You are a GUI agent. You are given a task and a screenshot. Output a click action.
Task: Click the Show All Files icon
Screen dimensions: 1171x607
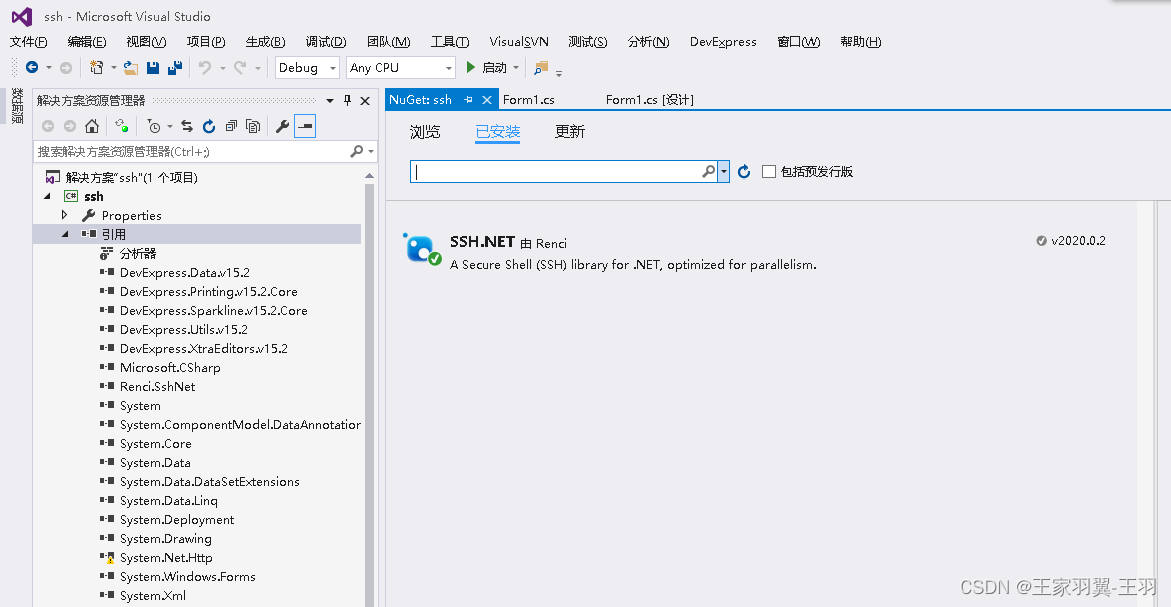coord(253,126)
